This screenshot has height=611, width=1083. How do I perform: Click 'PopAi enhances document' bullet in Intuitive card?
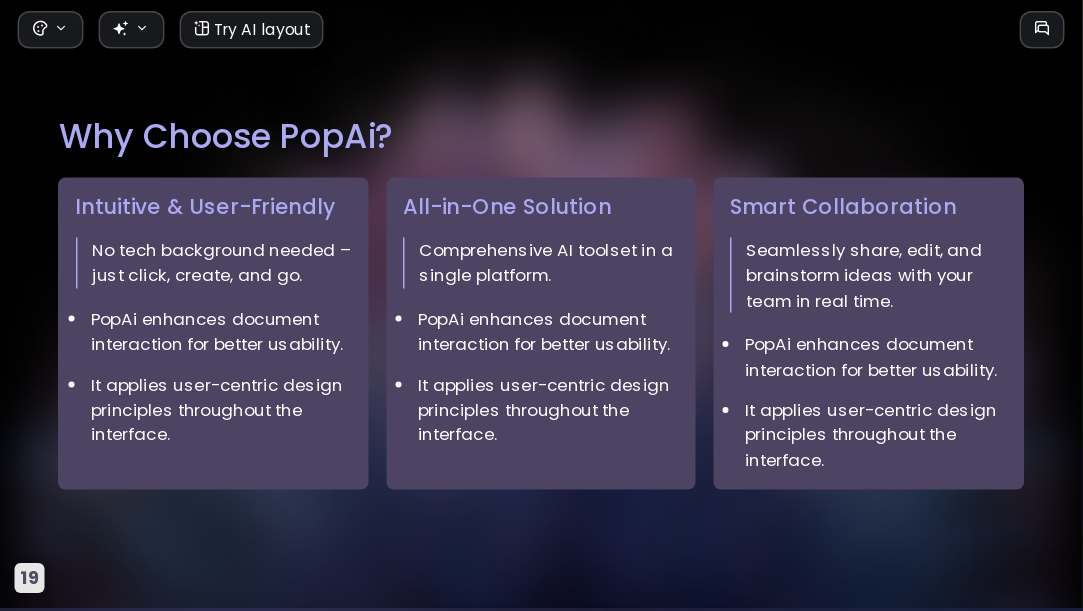pos(217,332)
